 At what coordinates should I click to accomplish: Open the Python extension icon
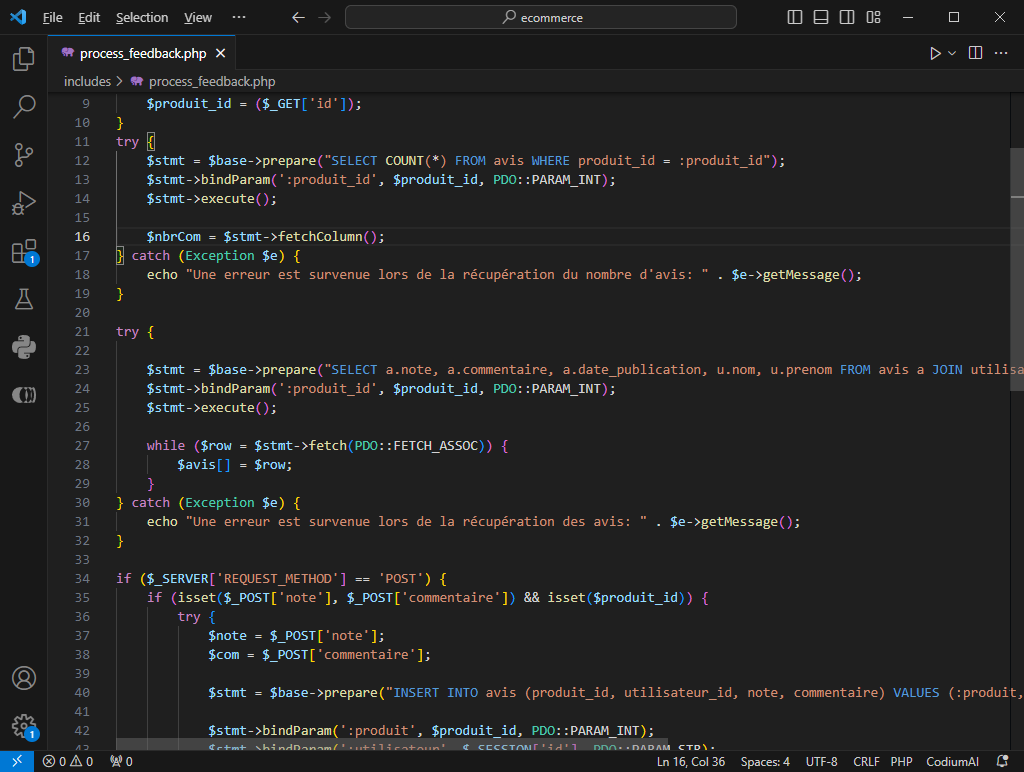tap(24, 347)
